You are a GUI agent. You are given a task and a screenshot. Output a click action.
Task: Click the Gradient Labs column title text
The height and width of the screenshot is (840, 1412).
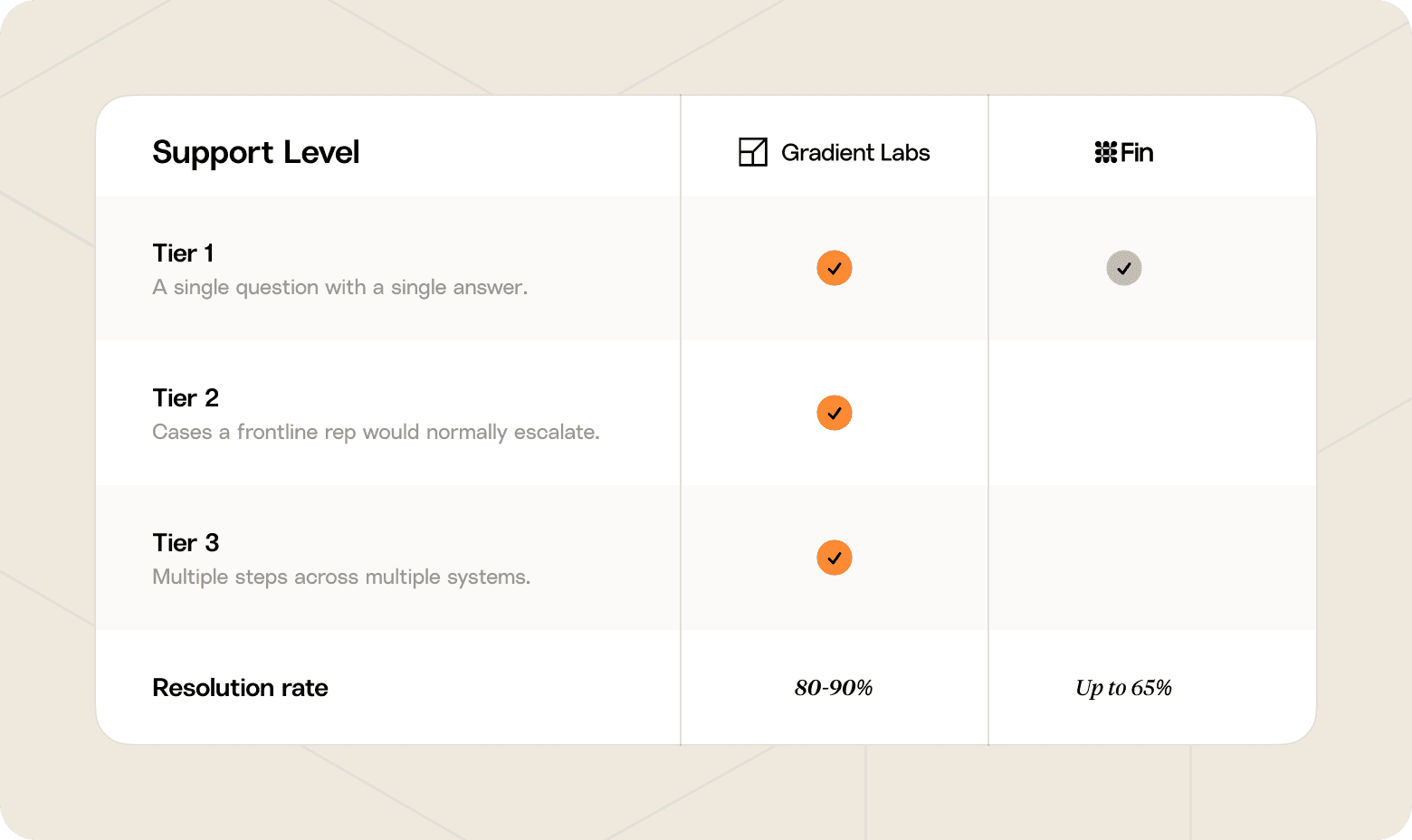point(855,153)
